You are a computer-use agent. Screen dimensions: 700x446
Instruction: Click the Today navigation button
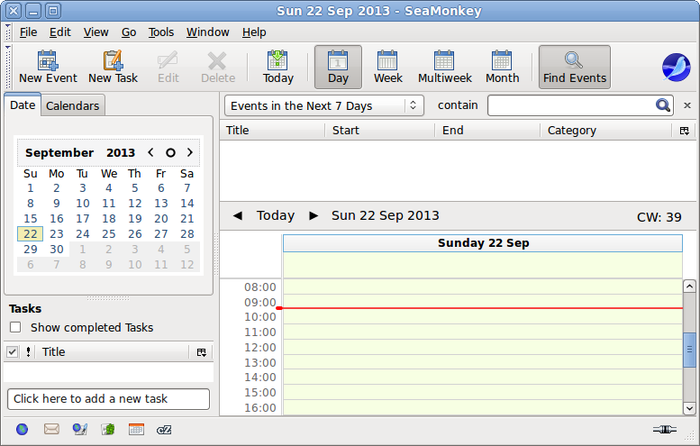[x=275, y=216]
